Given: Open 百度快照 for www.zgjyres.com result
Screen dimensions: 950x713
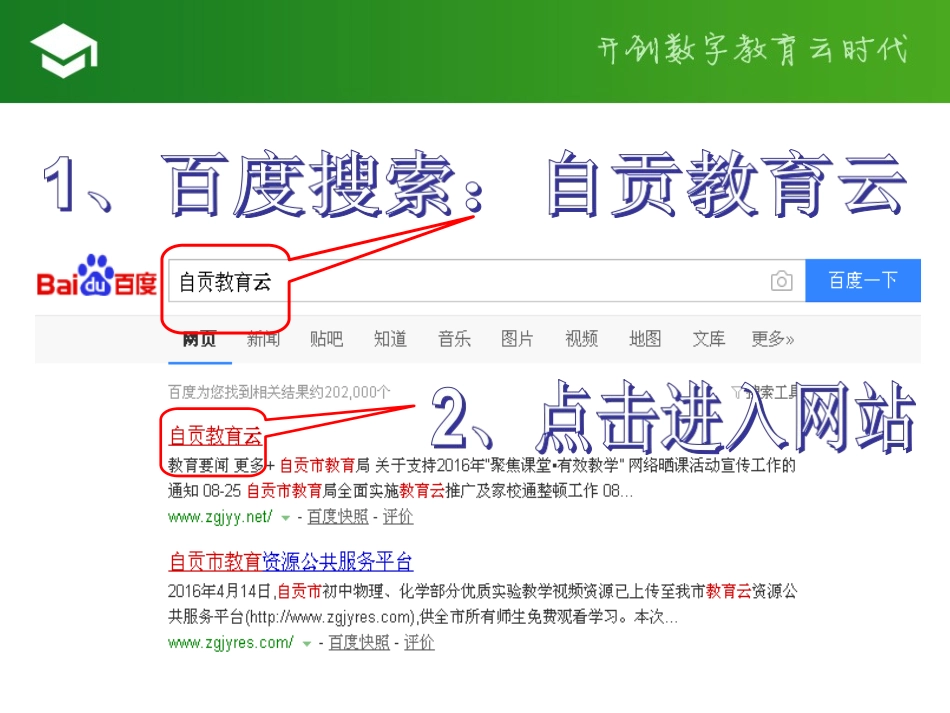Looking at the screenshot, I should coord(359,643).
